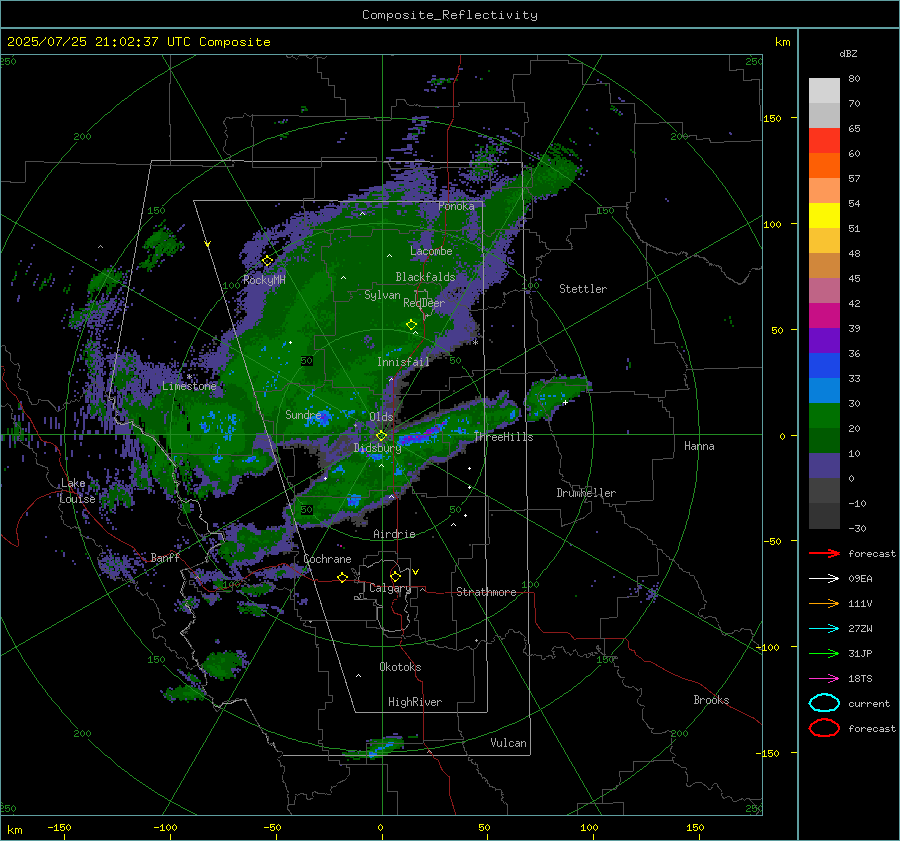Click the Hanna town label
This screenshot has width=900, height=841.
point(699,446)
